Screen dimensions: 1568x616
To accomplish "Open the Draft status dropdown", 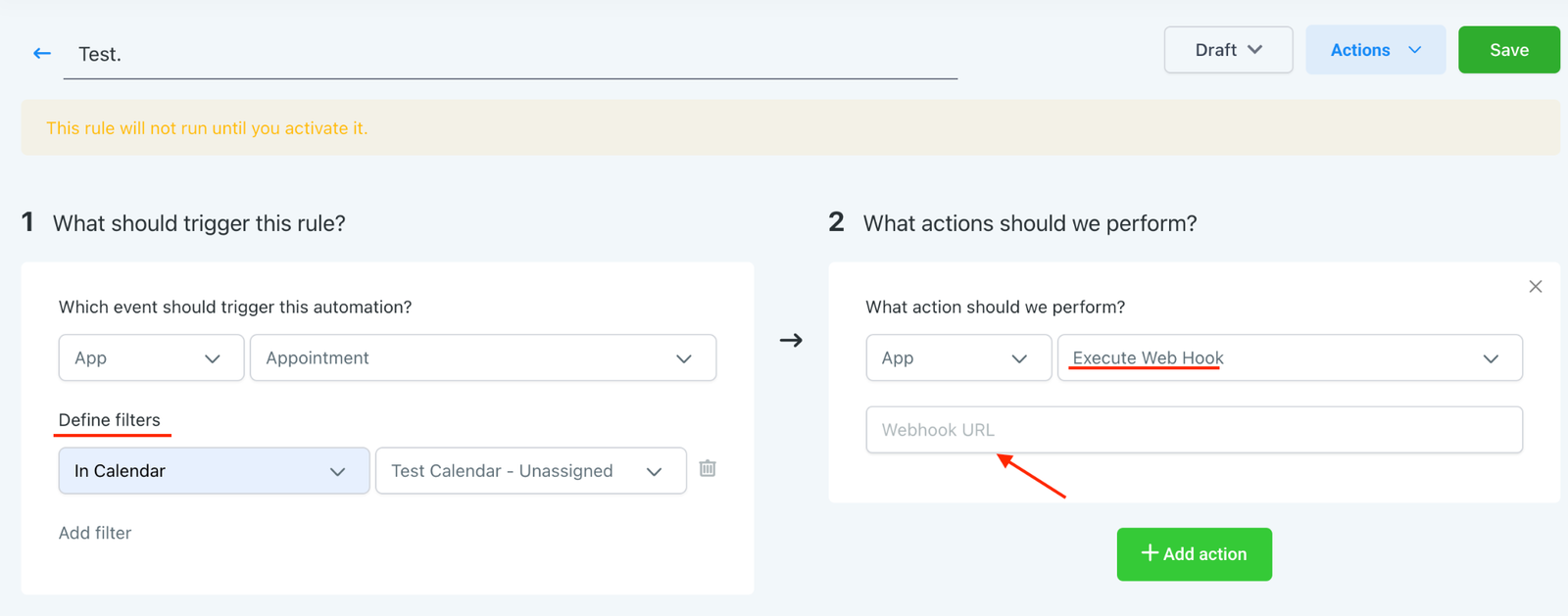I will pos(1228,50).
